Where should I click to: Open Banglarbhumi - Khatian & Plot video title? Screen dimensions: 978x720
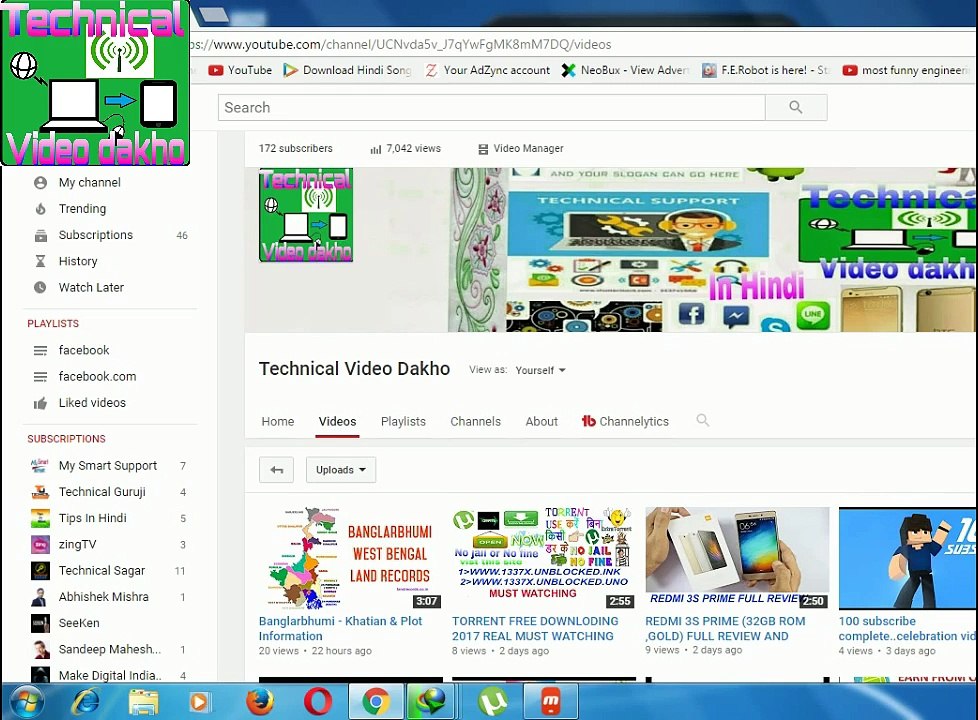click(341, 629)
